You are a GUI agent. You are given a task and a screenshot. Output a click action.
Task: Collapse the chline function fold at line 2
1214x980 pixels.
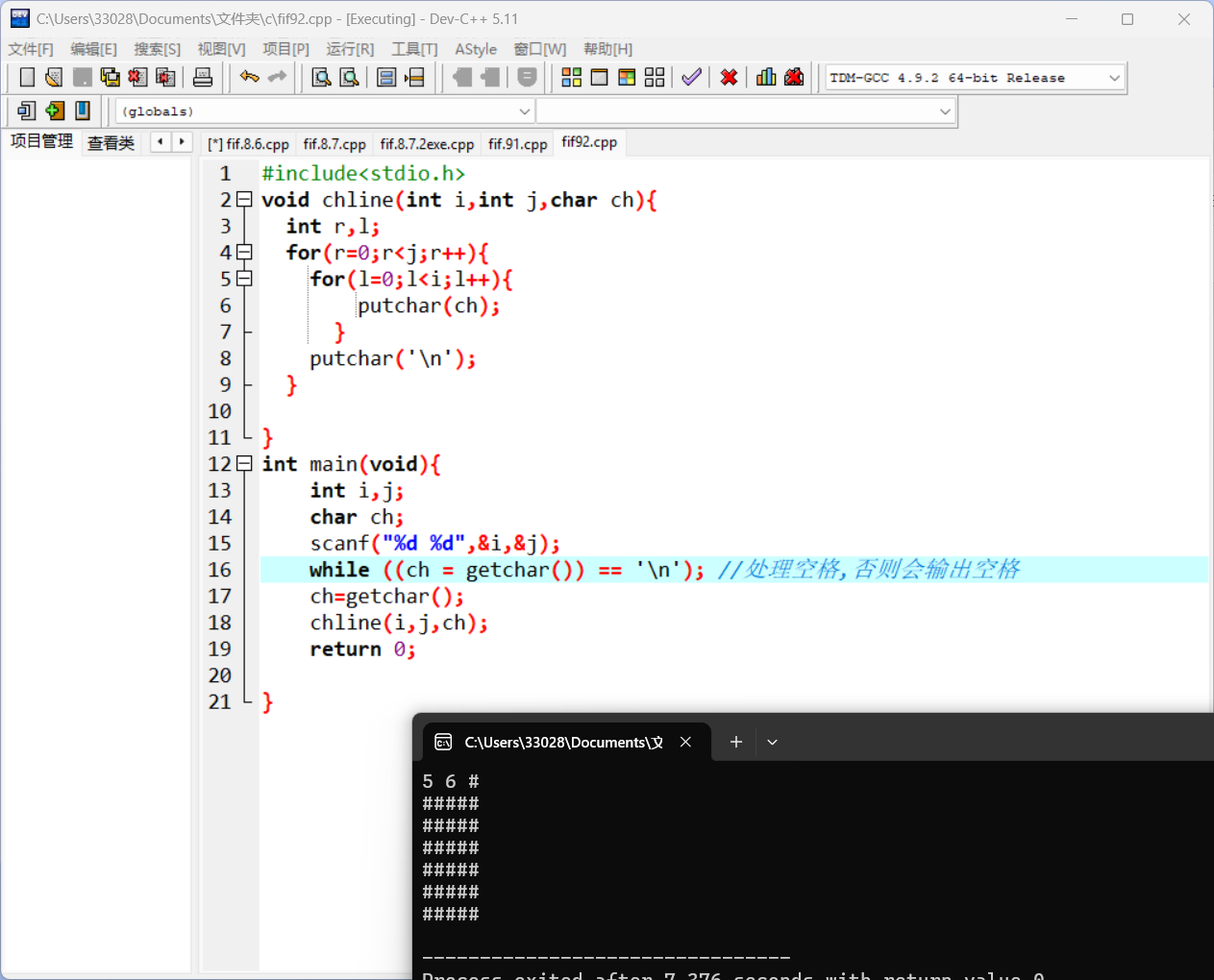pos(244,200)
